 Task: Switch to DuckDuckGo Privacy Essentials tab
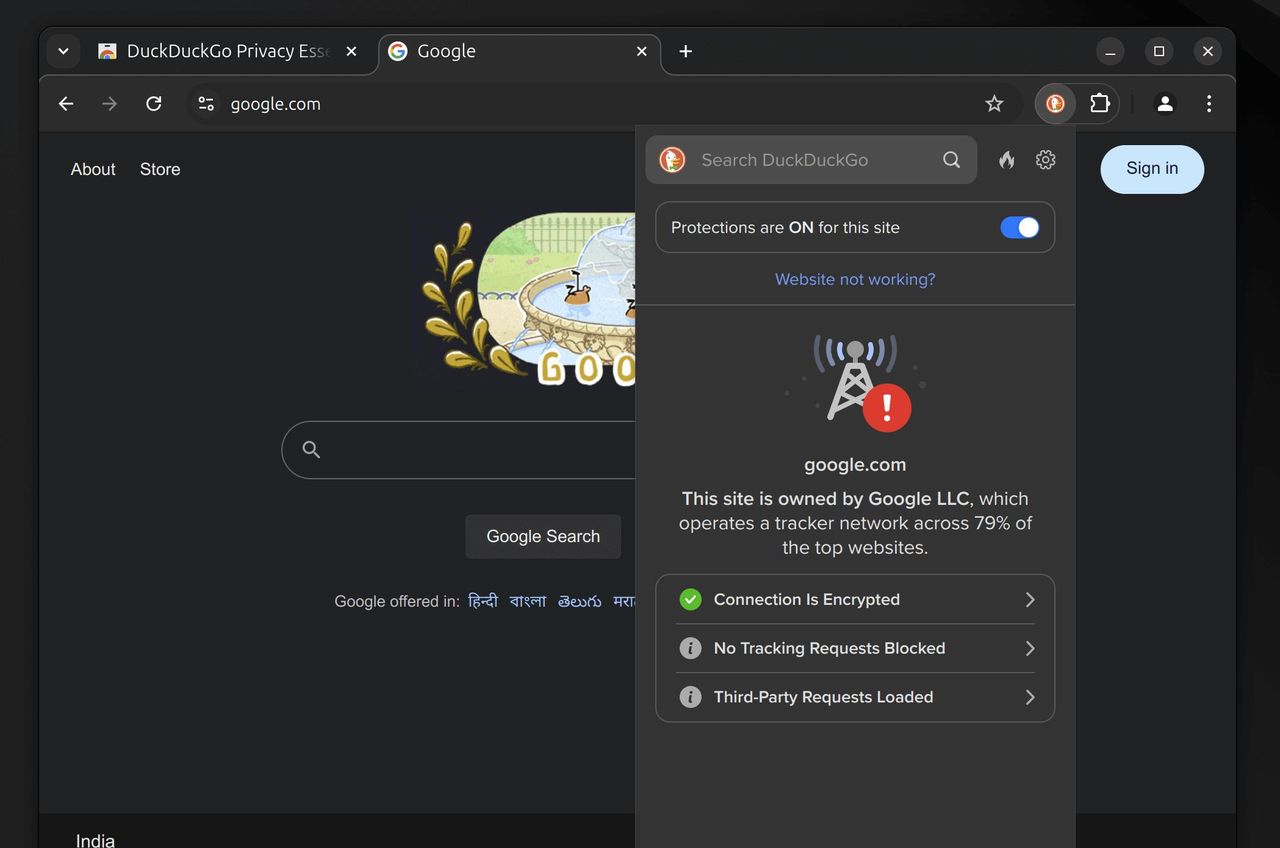226,51
